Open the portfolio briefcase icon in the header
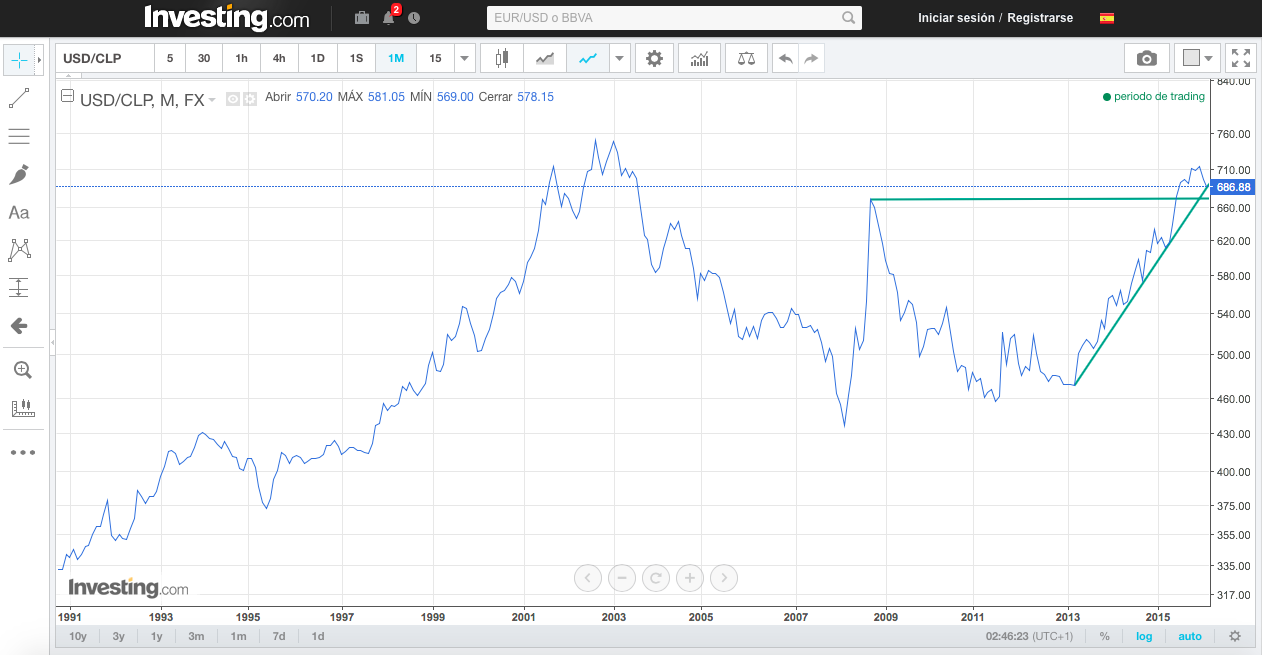1262x655 pixels. coord(361,18)
